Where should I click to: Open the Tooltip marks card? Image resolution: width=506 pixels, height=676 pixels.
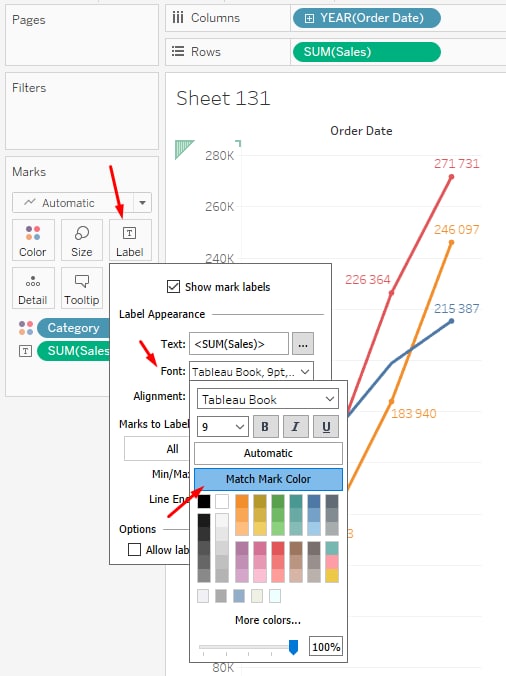tap(82, 288)
